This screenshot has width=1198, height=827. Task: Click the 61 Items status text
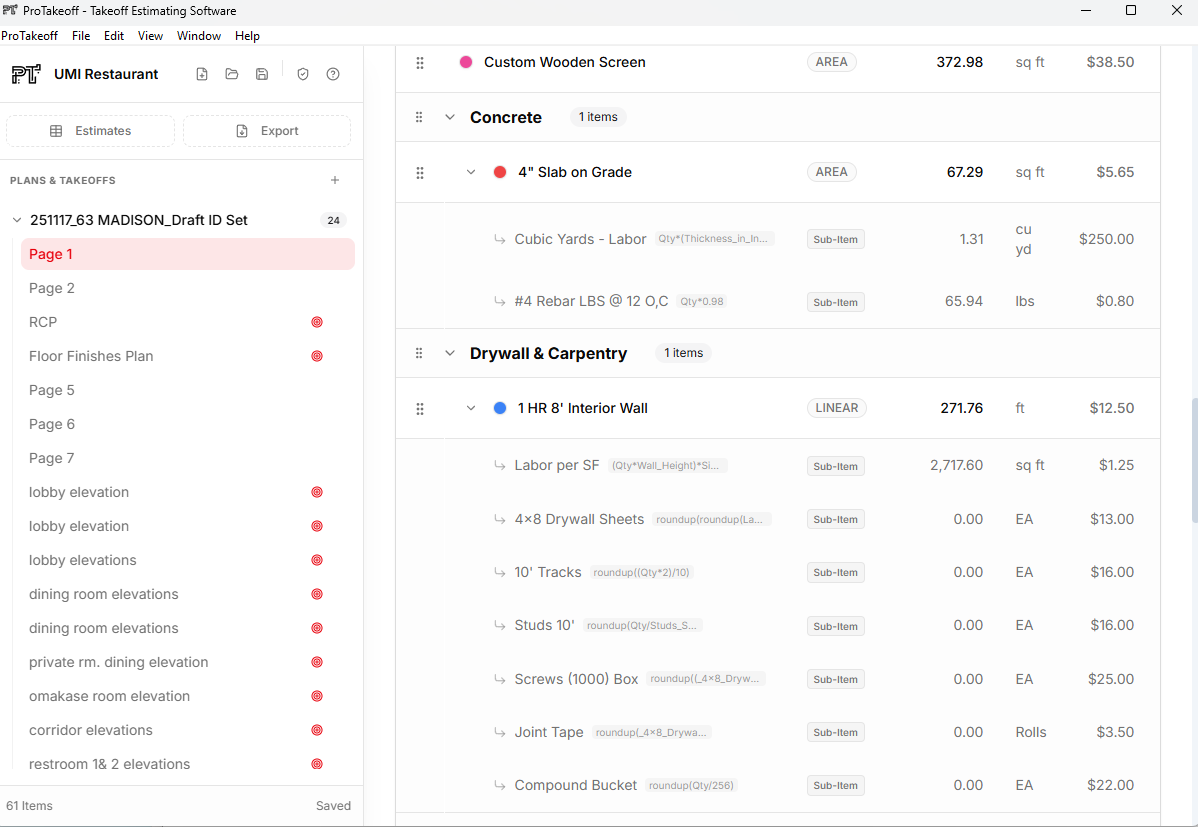click(x=29, y=806)
